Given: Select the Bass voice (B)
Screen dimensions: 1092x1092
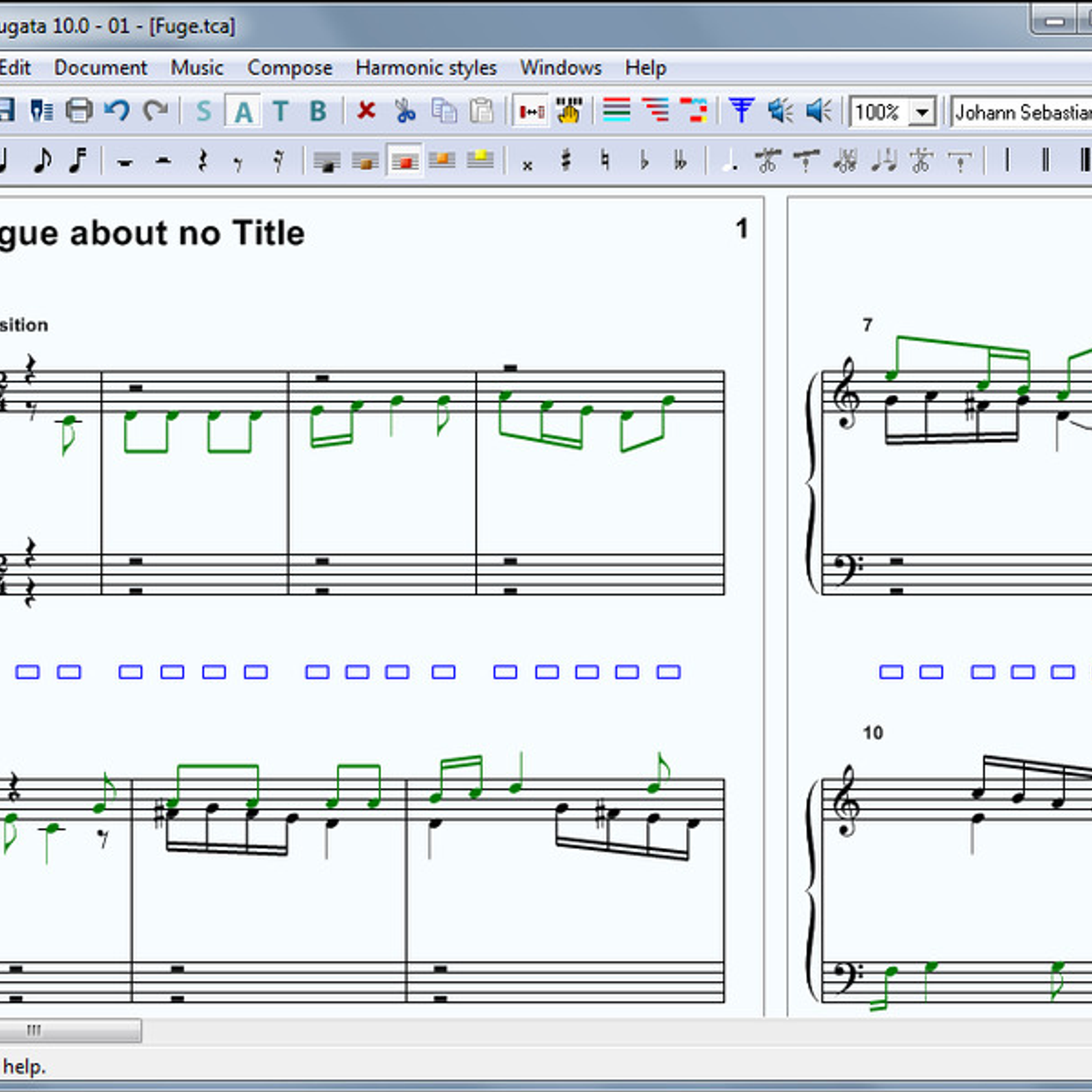Looking at the screenshot, I should (318, 111).
